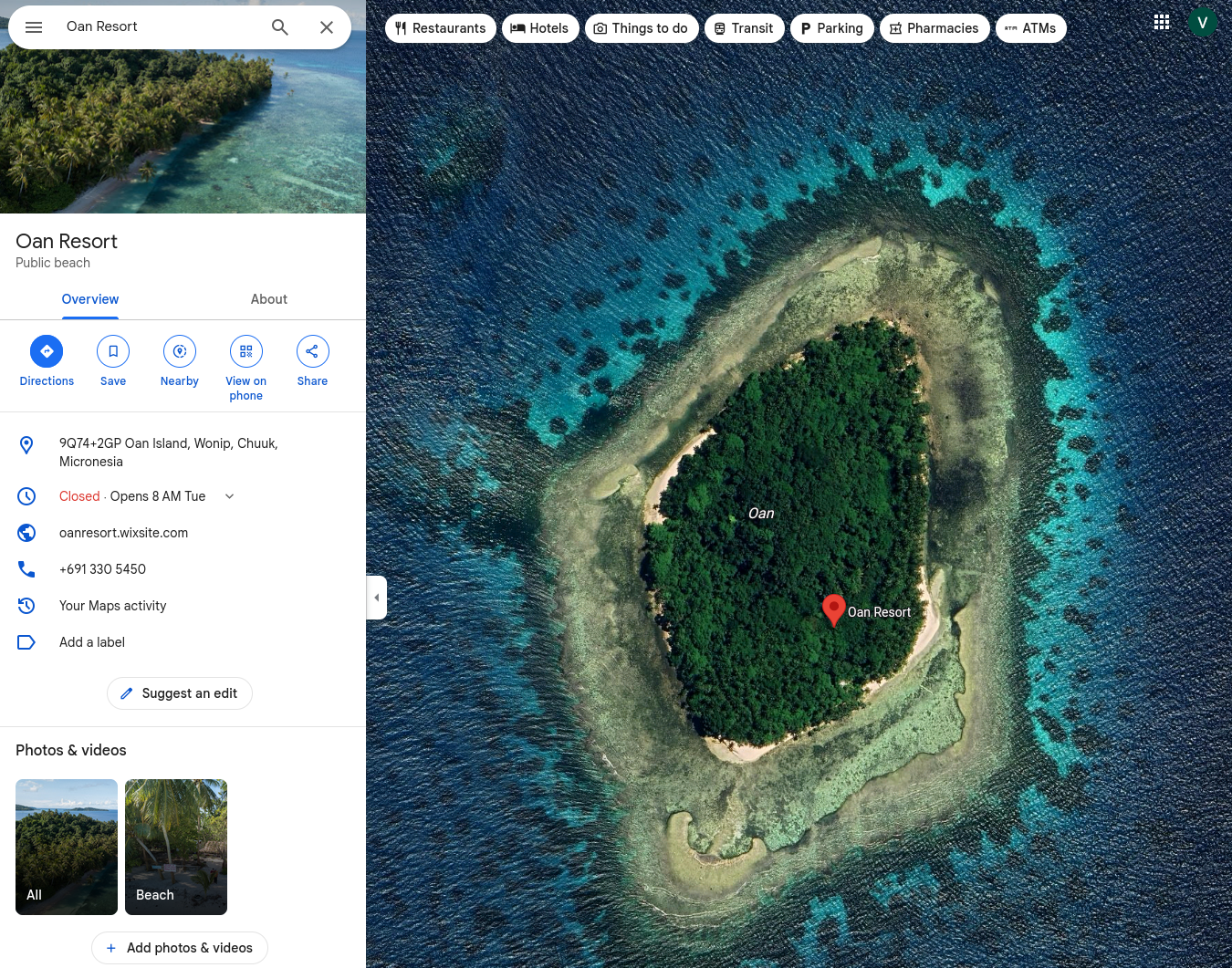Click the Pharmacies chip
1232x968 pixels.
tap(934, 28)
